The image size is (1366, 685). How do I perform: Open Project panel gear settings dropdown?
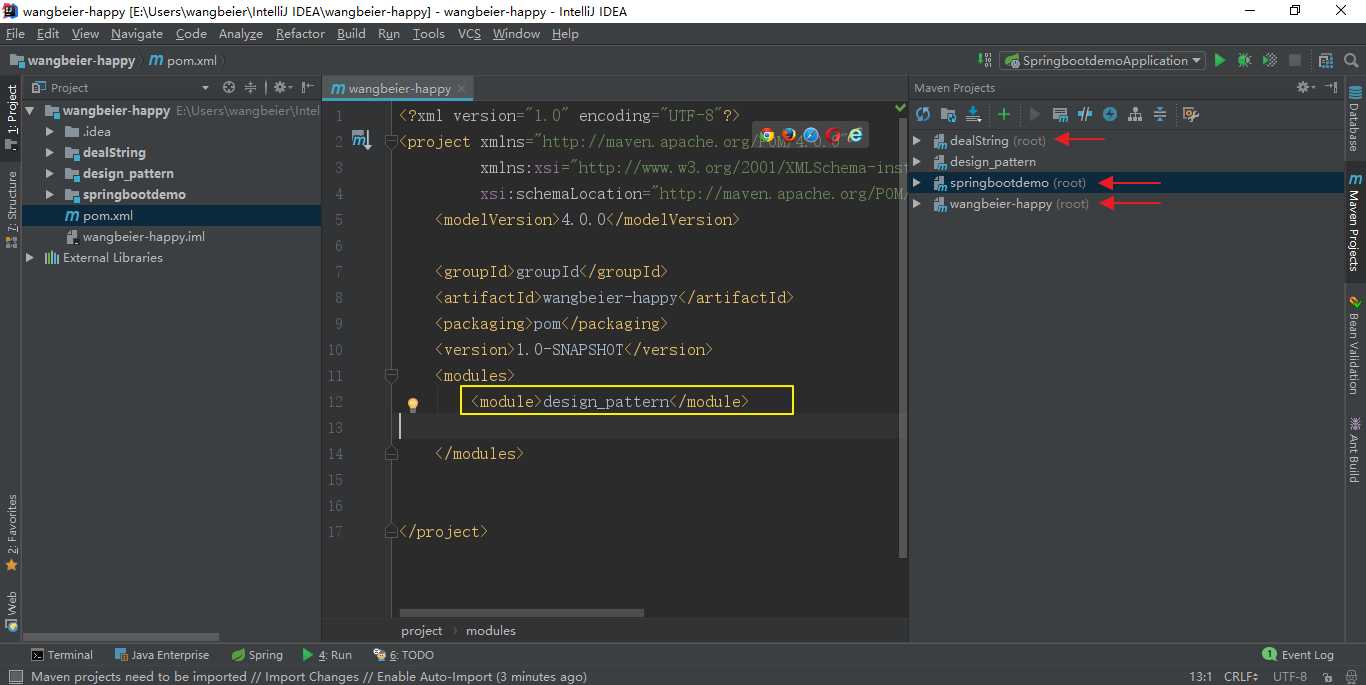[283, 87]
